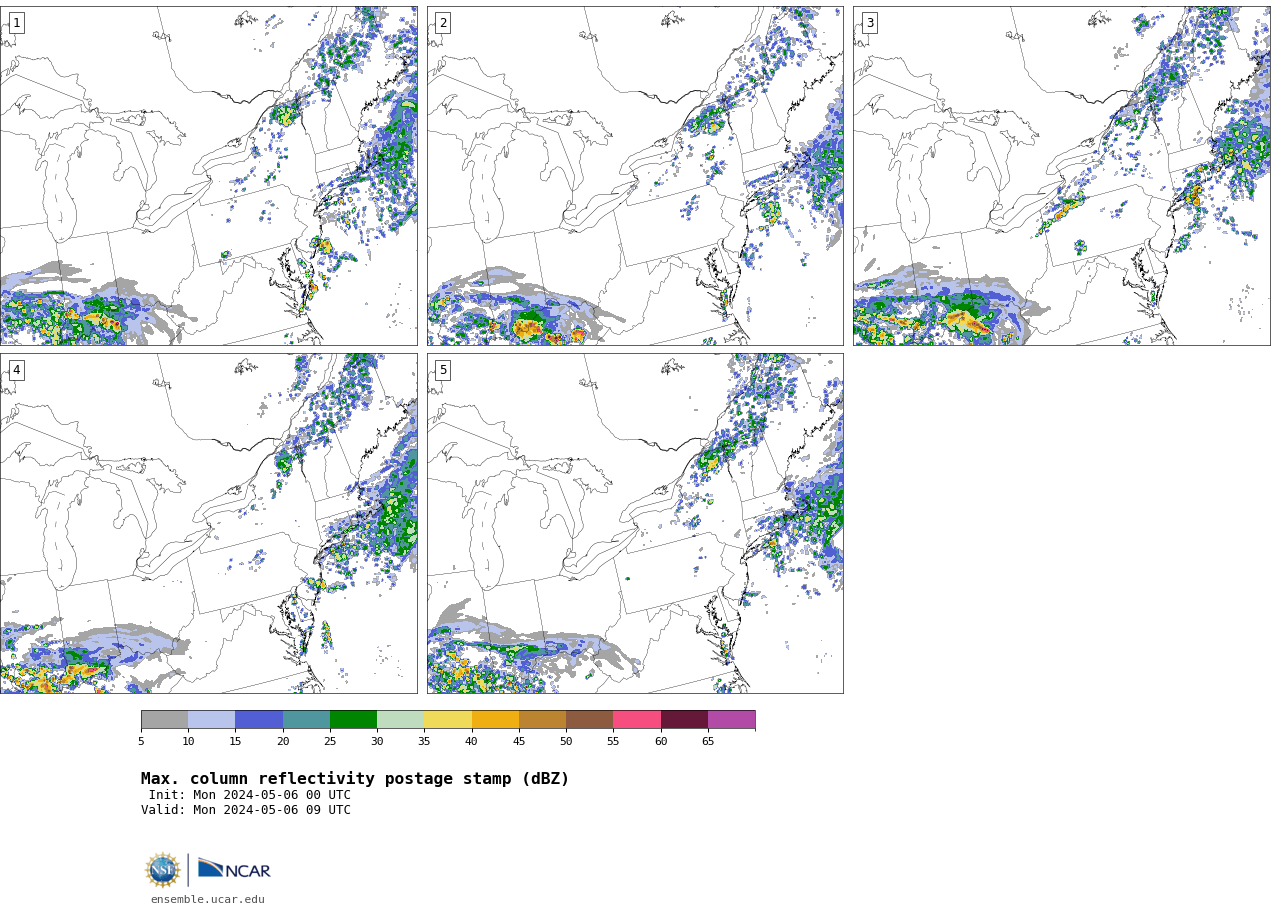Select the teal 20-25 dBZ swatch

[x=306, y=720]
